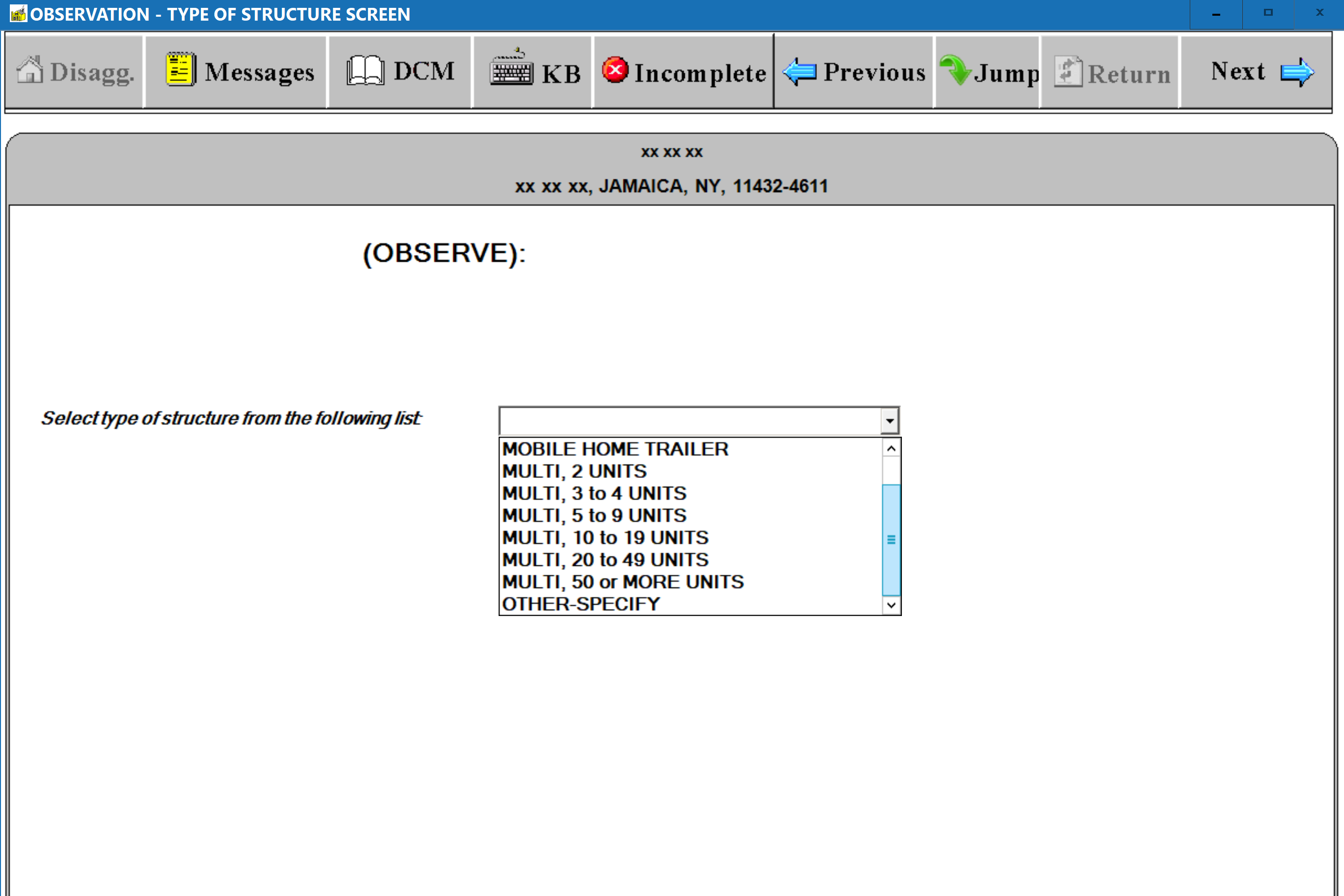Click the structure type combo box field
The width and height of the screenshot is (1344, 896).
pos(689,421)
